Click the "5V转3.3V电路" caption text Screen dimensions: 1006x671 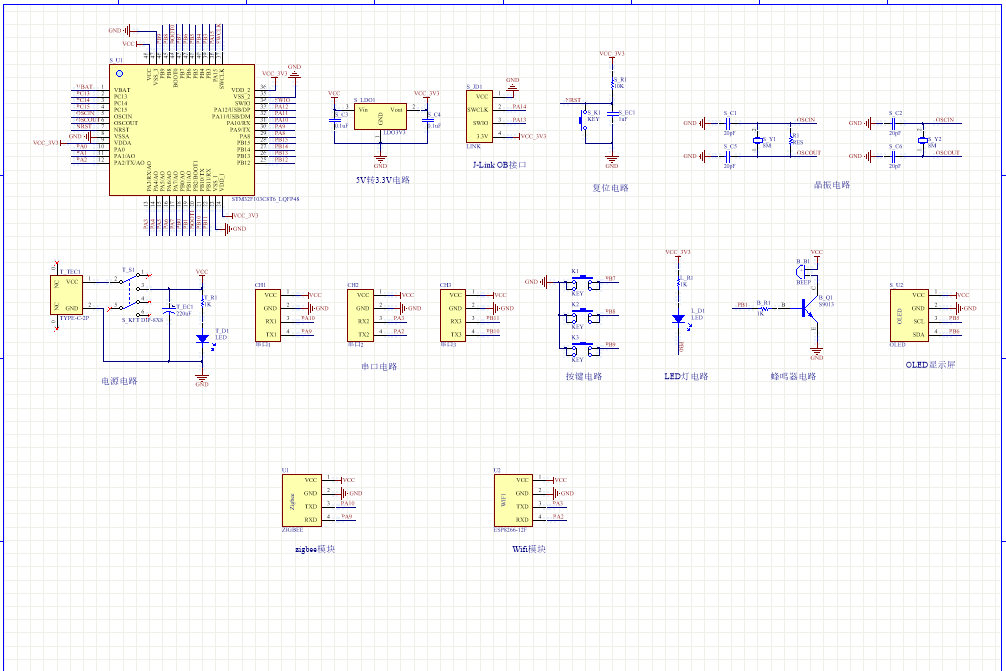383,181
